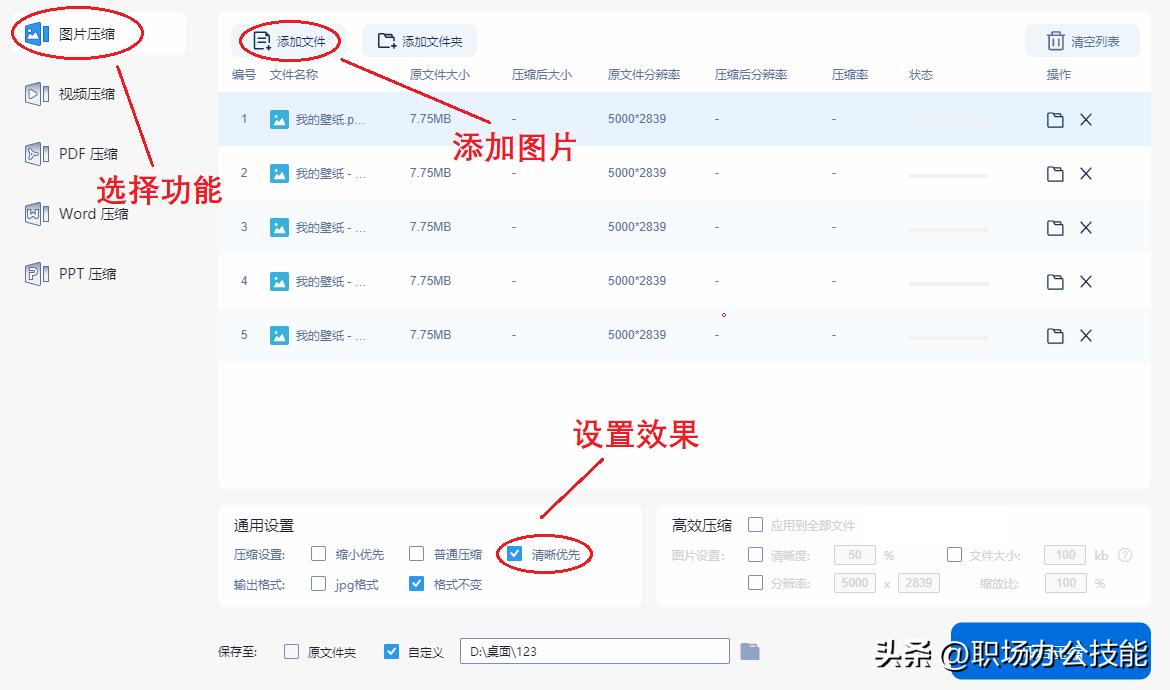Click the folder browse icon beside save path
The height and width of the screenshot is (690, 1170).
750,650
